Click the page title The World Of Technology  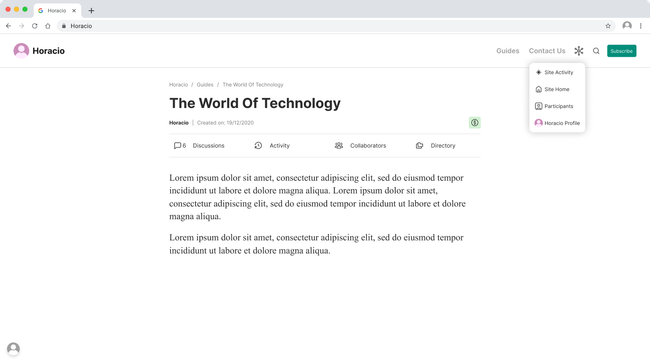pos(255,103)
